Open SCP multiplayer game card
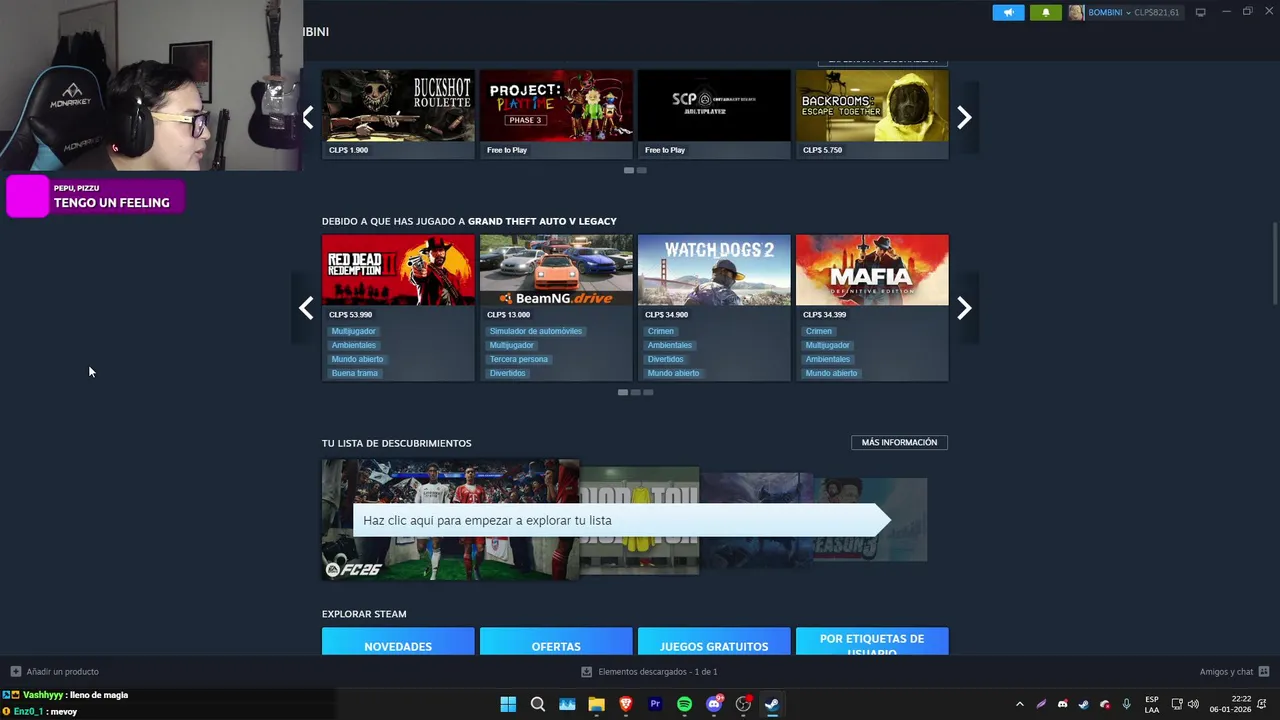 714,113
